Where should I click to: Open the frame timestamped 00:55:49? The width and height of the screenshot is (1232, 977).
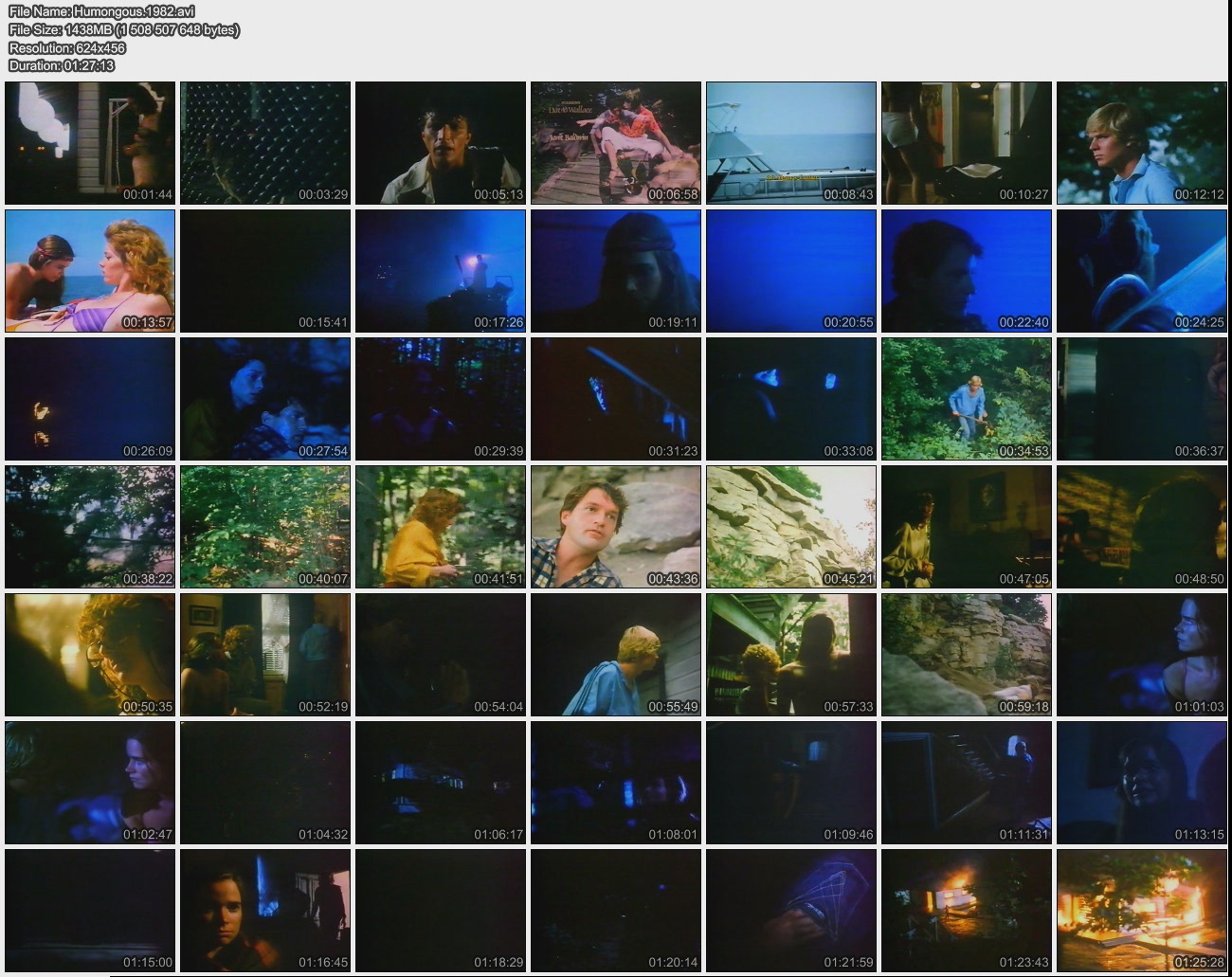click(616, 655)
